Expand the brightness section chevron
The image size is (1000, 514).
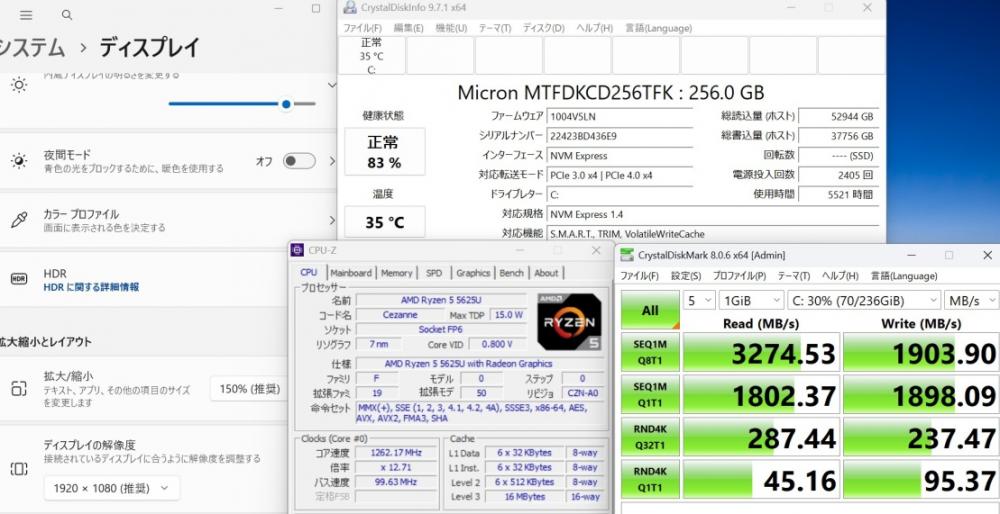pyautogui.click(x=331, y=85)
